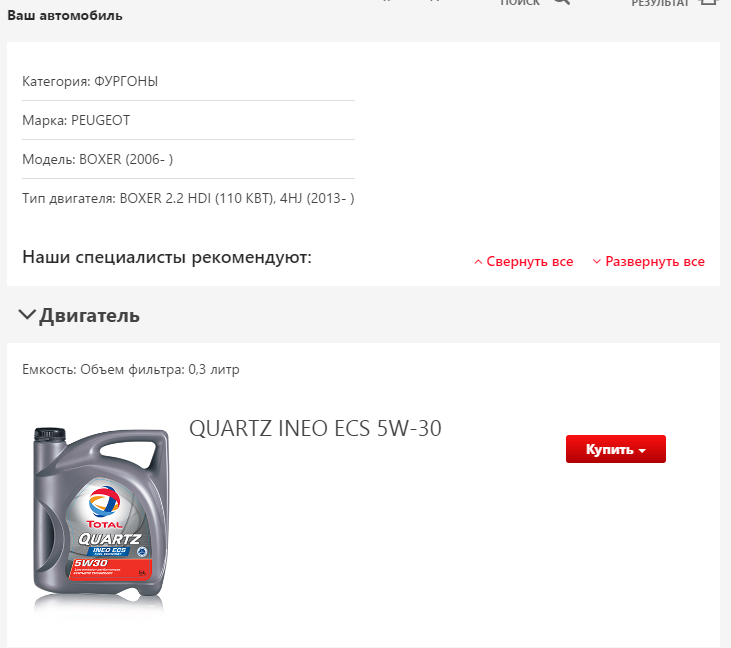731x648 pixels.
Task: Open the Купить dropdown caret
Action: pyautogui.click(x=642, y=450)
